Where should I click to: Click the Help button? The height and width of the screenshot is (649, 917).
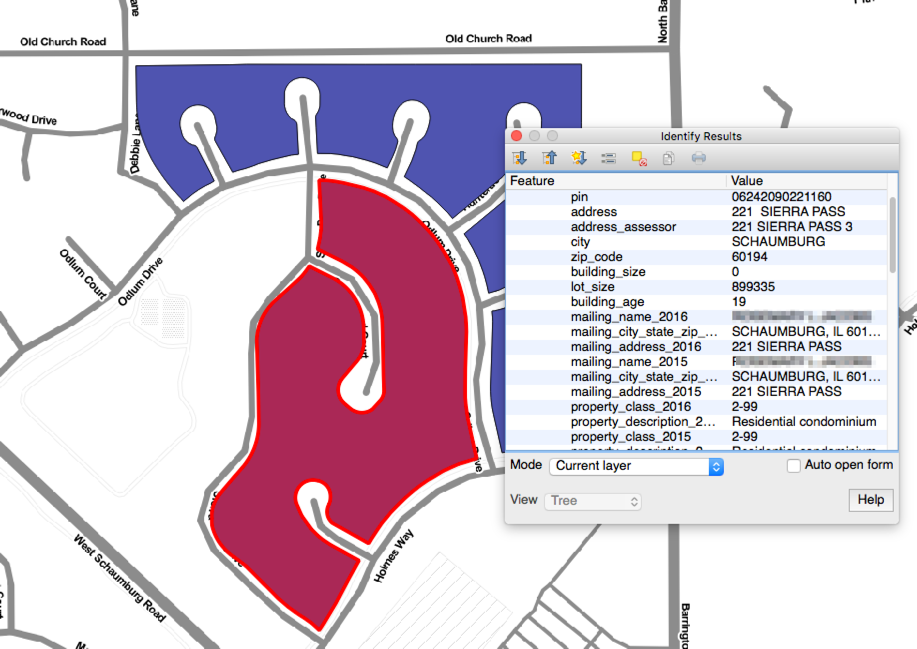pos(871,500)
